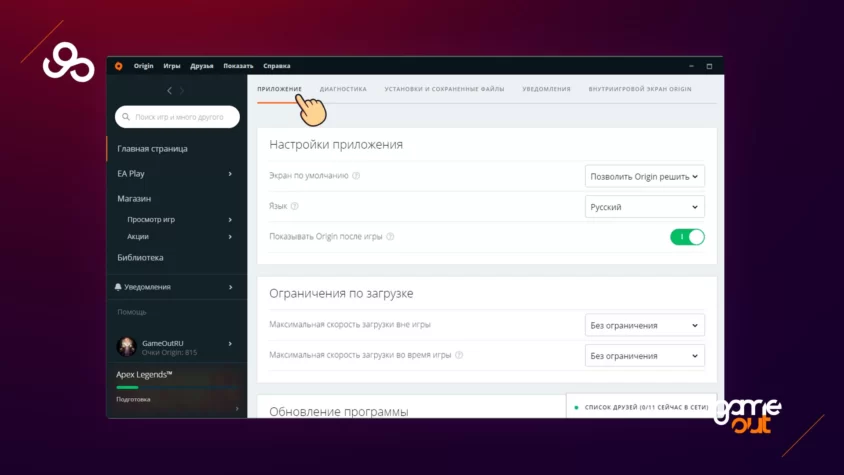Open Магазин in sidebar
844x475 pixels.
click(134, 199)
